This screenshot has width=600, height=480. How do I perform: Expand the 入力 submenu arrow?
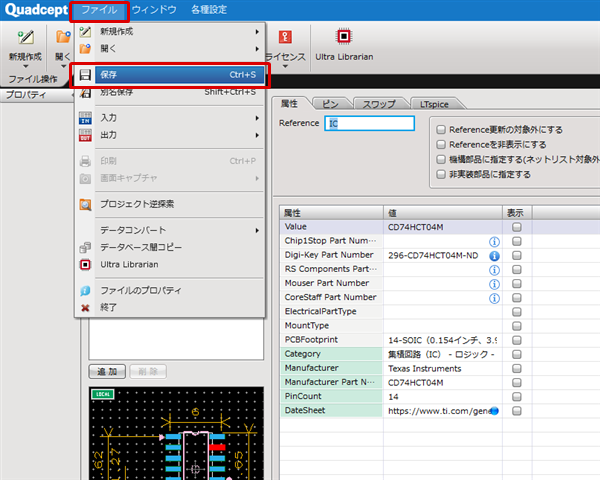tap(257, 118)
